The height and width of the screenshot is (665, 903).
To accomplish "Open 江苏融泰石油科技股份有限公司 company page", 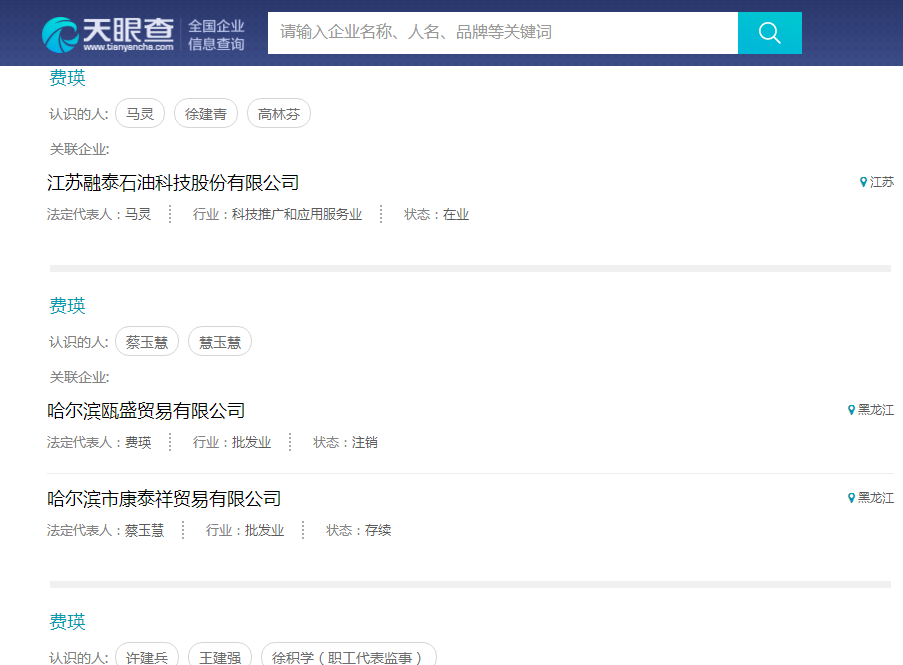I will 173,183.
